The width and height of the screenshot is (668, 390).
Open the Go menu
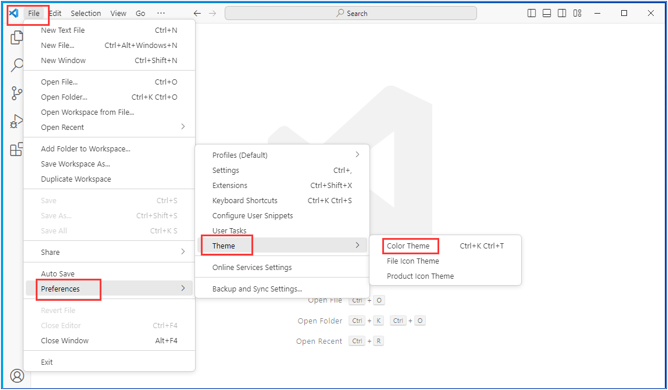140,13
